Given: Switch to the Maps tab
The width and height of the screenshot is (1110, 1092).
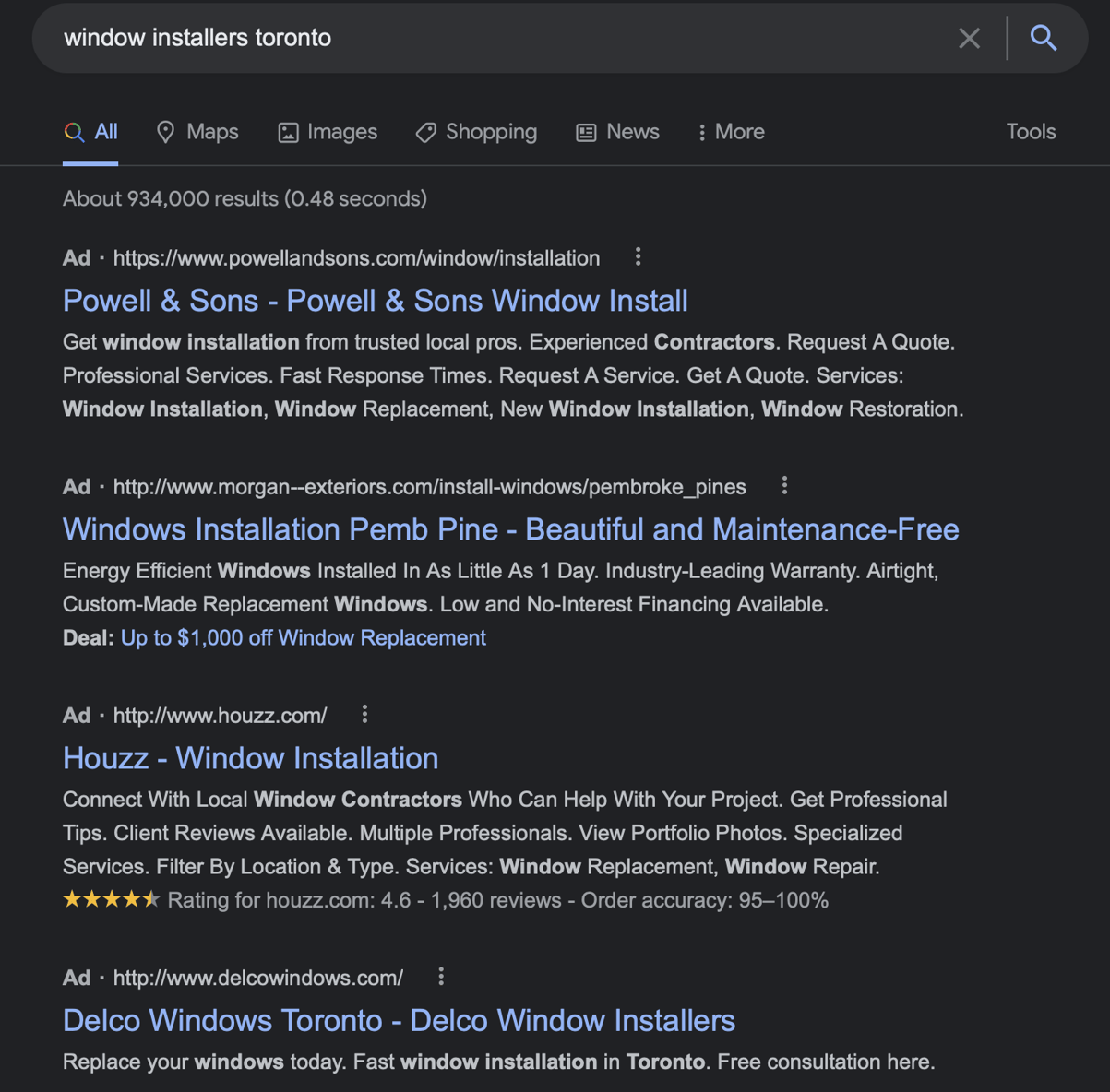Looking at the screenshot, I should (x=197, y=132).
